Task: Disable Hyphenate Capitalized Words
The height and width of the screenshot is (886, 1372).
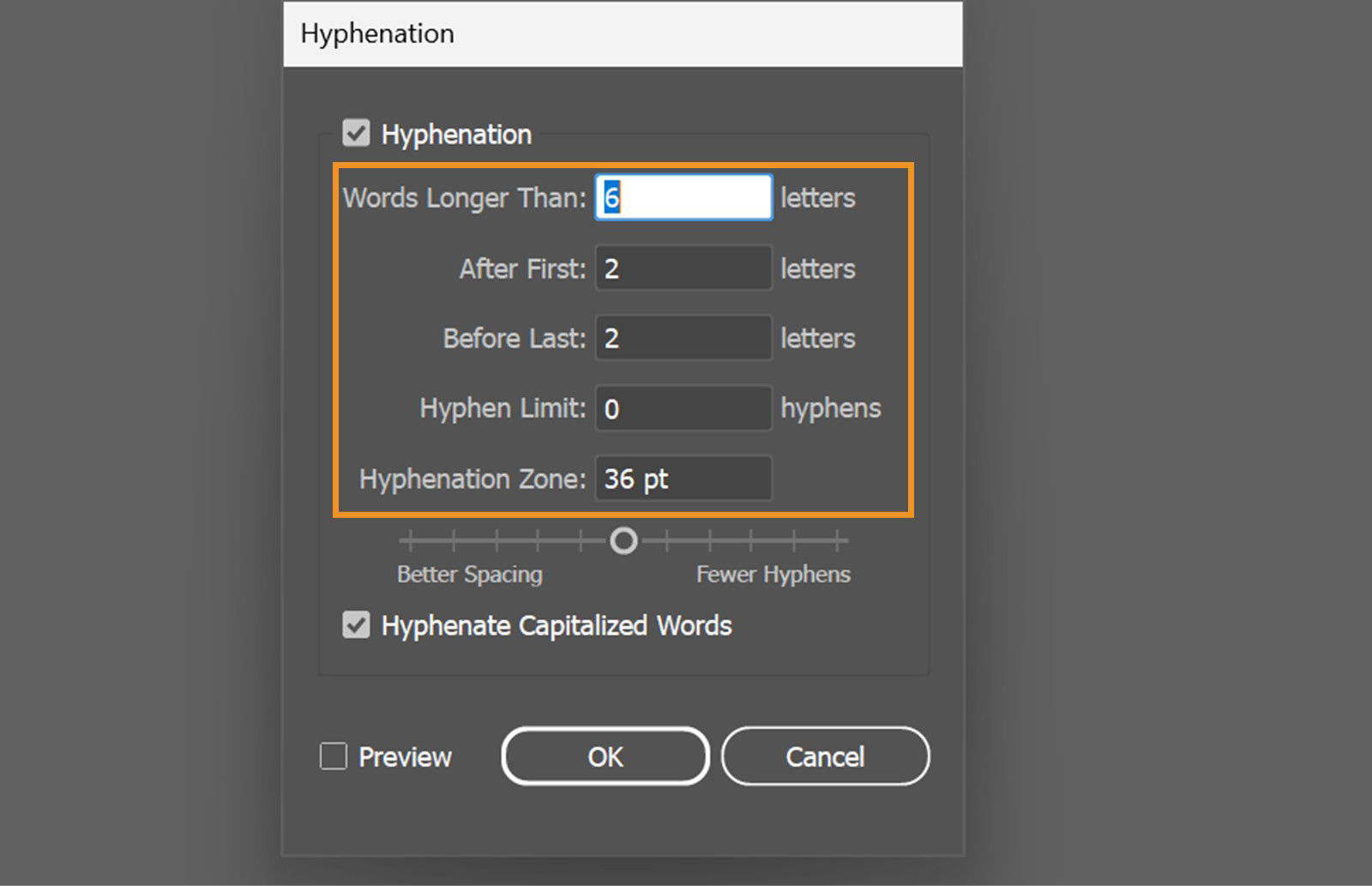Action: [355, 625]
